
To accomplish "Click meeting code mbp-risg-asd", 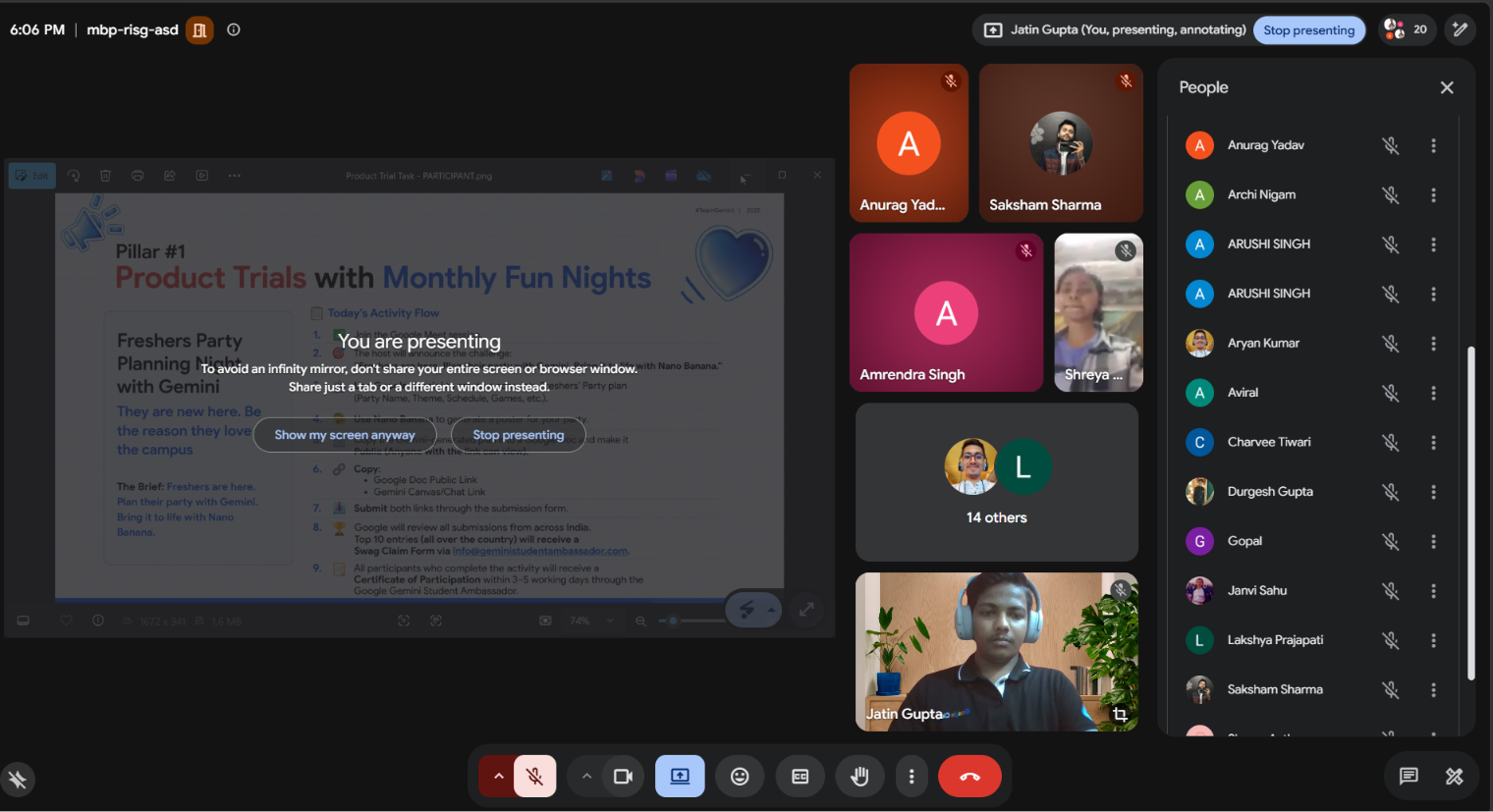I will (x=133, y=29).
